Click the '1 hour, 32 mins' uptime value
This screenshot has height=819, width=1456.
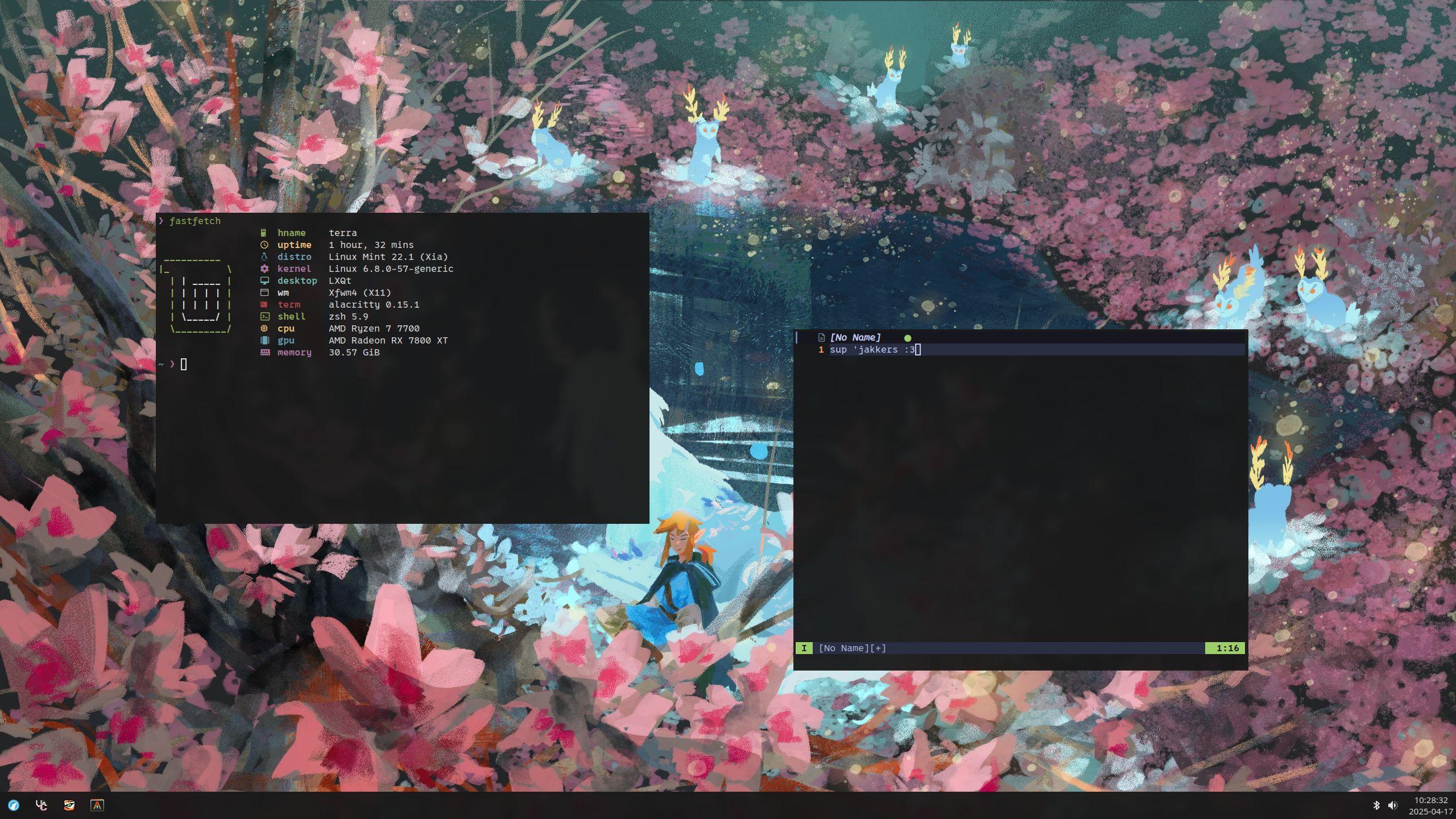371,245
